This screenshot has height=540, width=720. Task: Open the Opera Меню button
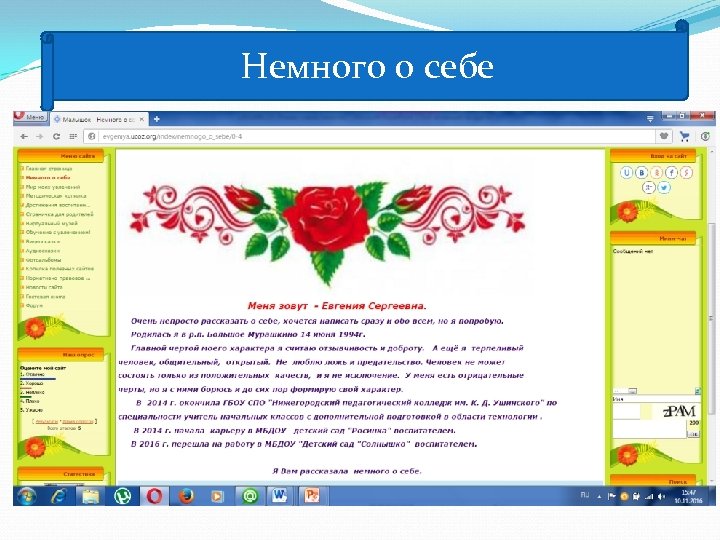(x=30, y=118)
